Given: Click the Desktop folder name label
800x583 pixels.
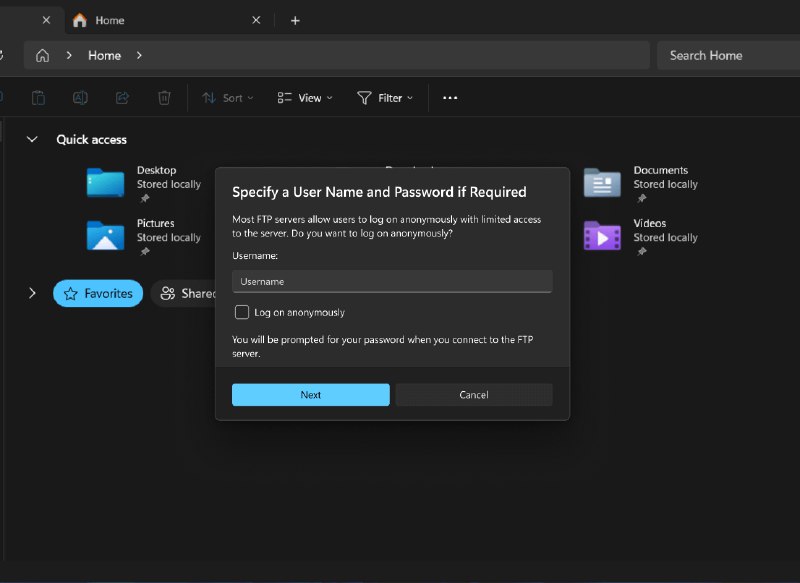Looking at the screenshot, I should point(156,170).
